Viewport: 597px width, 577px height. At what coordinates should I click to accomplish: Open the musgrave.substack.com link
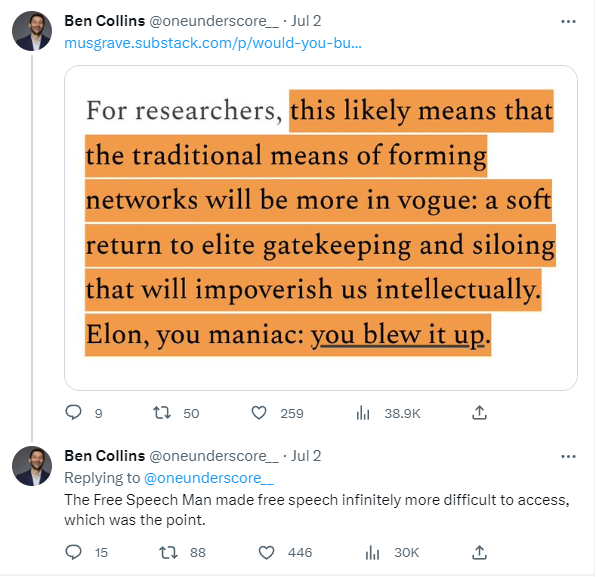pyautogui.click(x=213, y=43)
